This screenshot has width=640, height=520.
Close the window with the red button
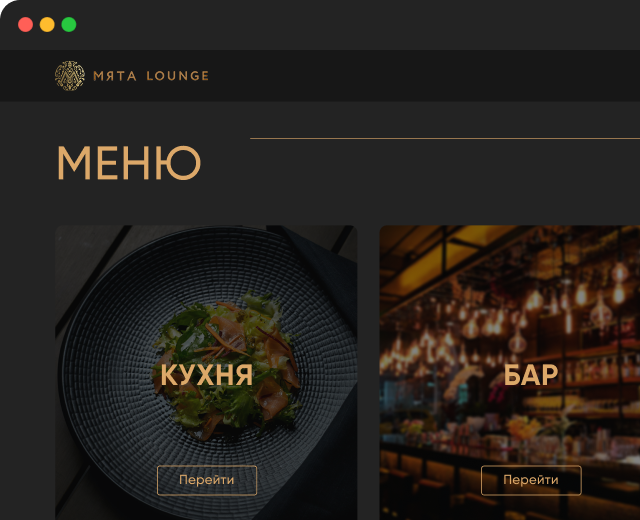(25, 24)
